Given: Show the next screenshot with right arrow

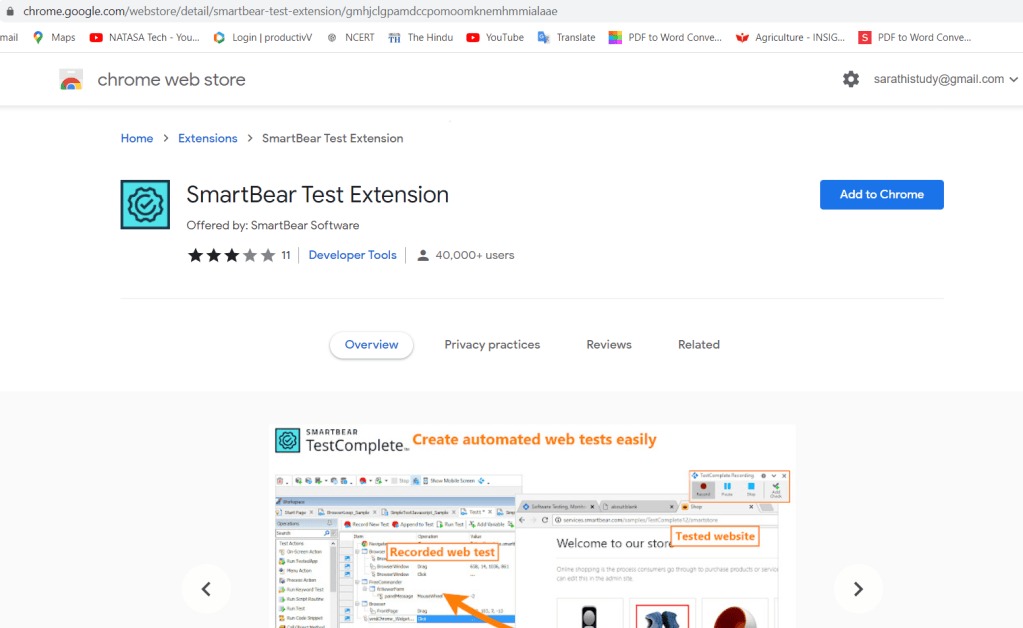Looking at the screenshot, I should (858, 589).
